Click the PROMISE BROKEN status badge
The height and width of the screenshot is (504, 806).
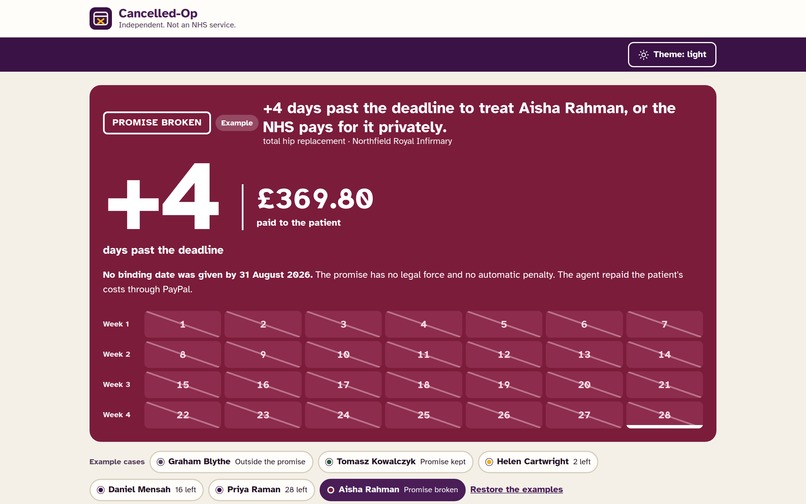pyautogui.click(x=157, y=123)
